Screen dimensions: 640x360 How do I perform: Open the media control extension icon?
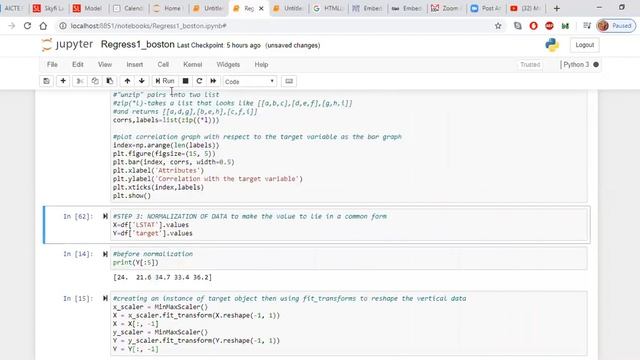pos(587,26)
